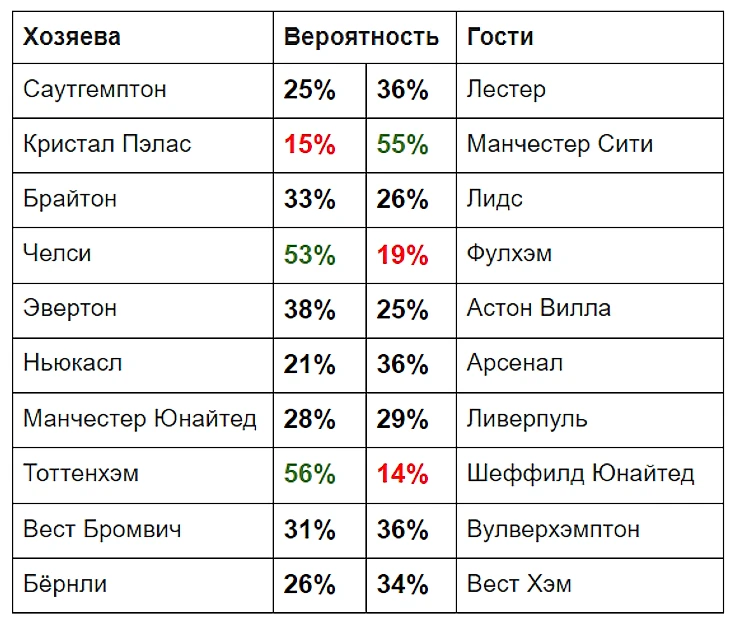
Task: Click the red 15% for Кристал Пэлас
Action: click(x=310, y=145)
